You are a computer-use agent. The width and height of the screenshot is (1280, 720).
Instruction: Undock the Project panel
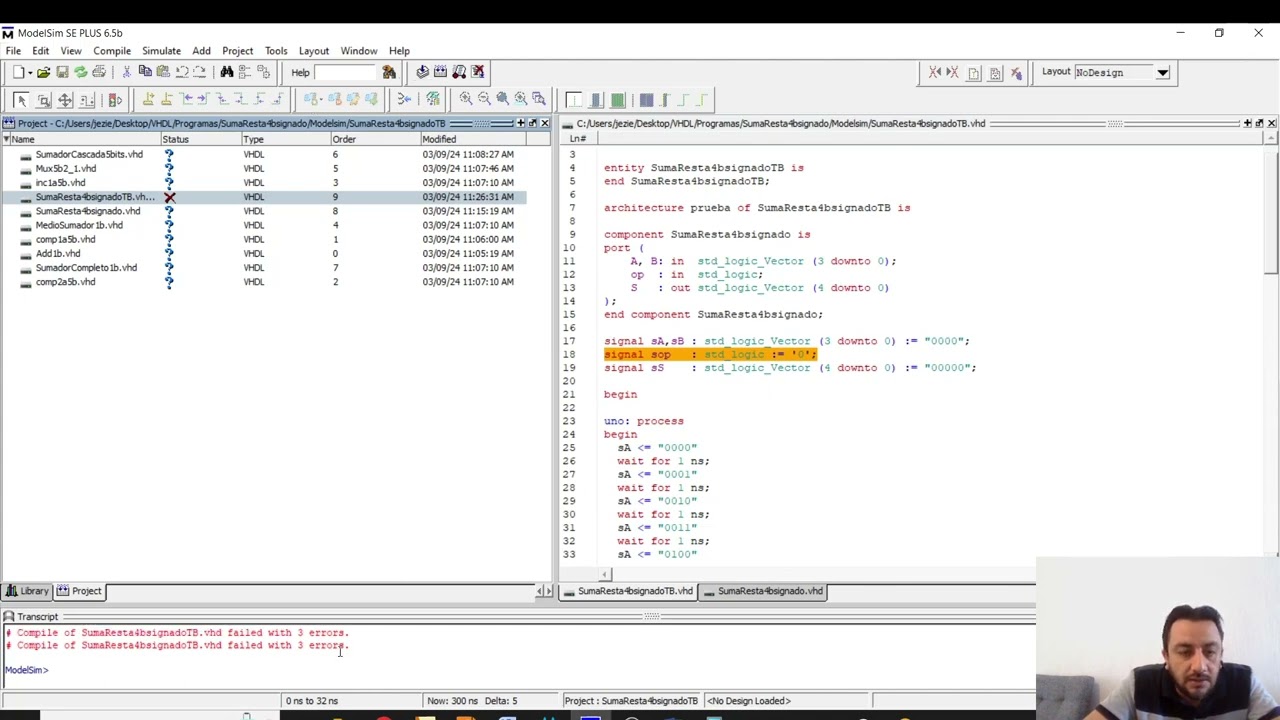point(533,123)
